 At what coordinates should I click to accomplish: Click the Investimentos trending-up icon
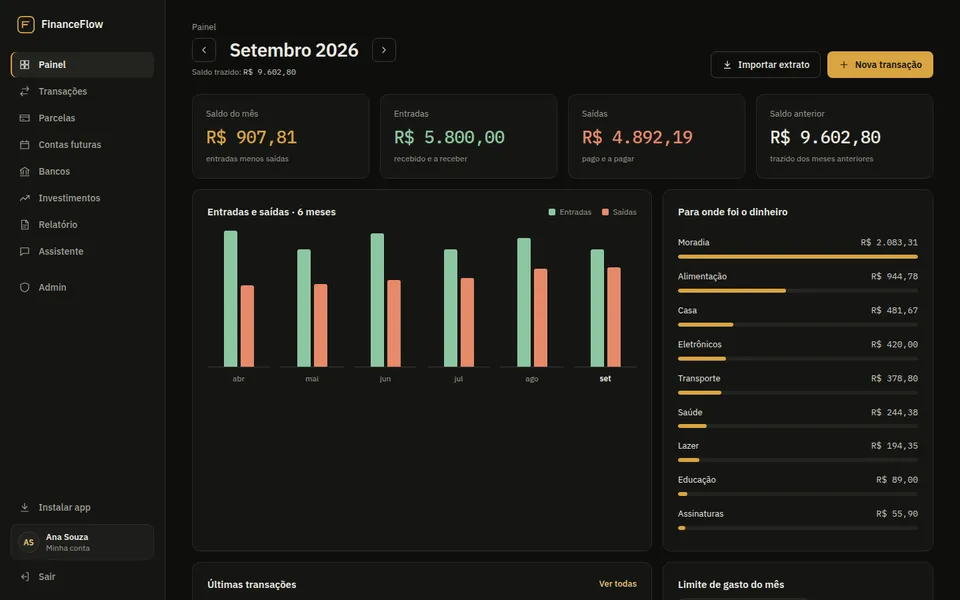pyautogui.click(x=24, y=198)
